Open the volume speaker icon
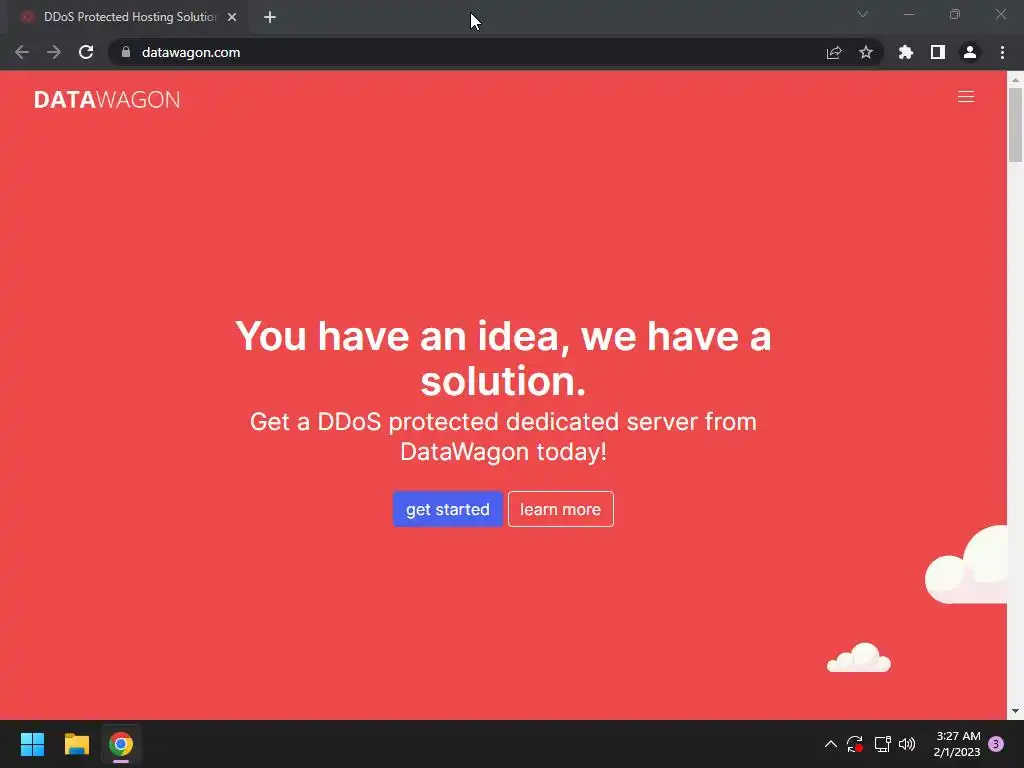The width and height of the screenshot is (1024, 768). point(907,744)
